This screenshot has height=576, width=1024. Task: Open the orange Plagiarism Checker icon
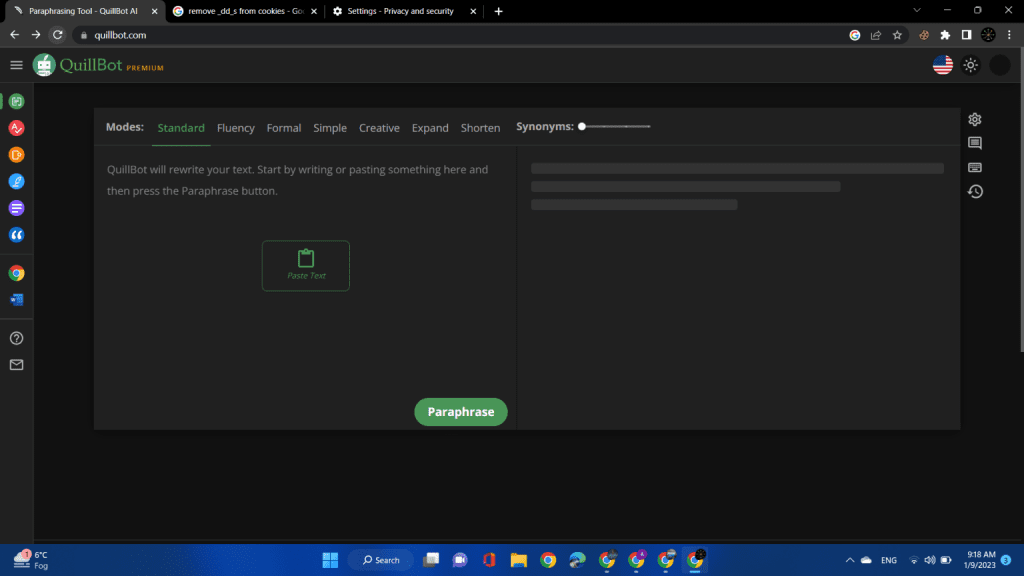tap(16, 155)
